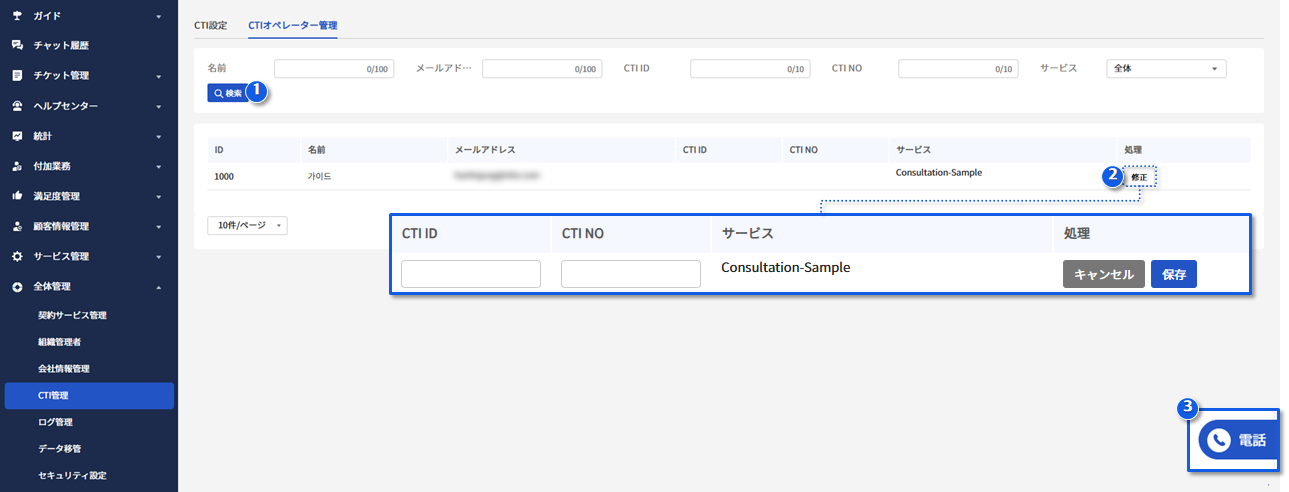Click the ticket management sidebar icon

(x=17, y=75)
